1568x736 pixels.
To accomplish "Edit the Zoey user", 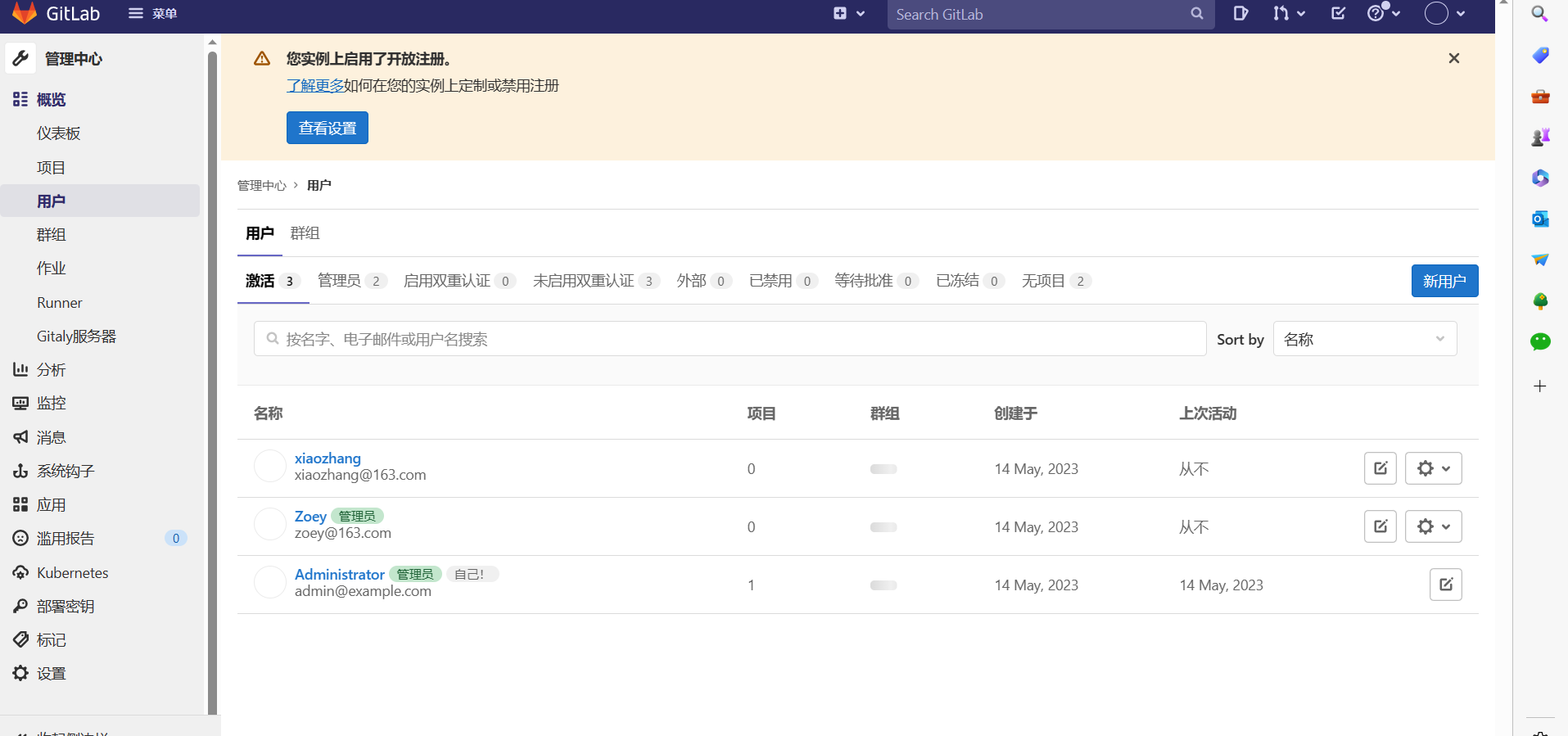I will pyautogui.click(x=1380, y=526).
